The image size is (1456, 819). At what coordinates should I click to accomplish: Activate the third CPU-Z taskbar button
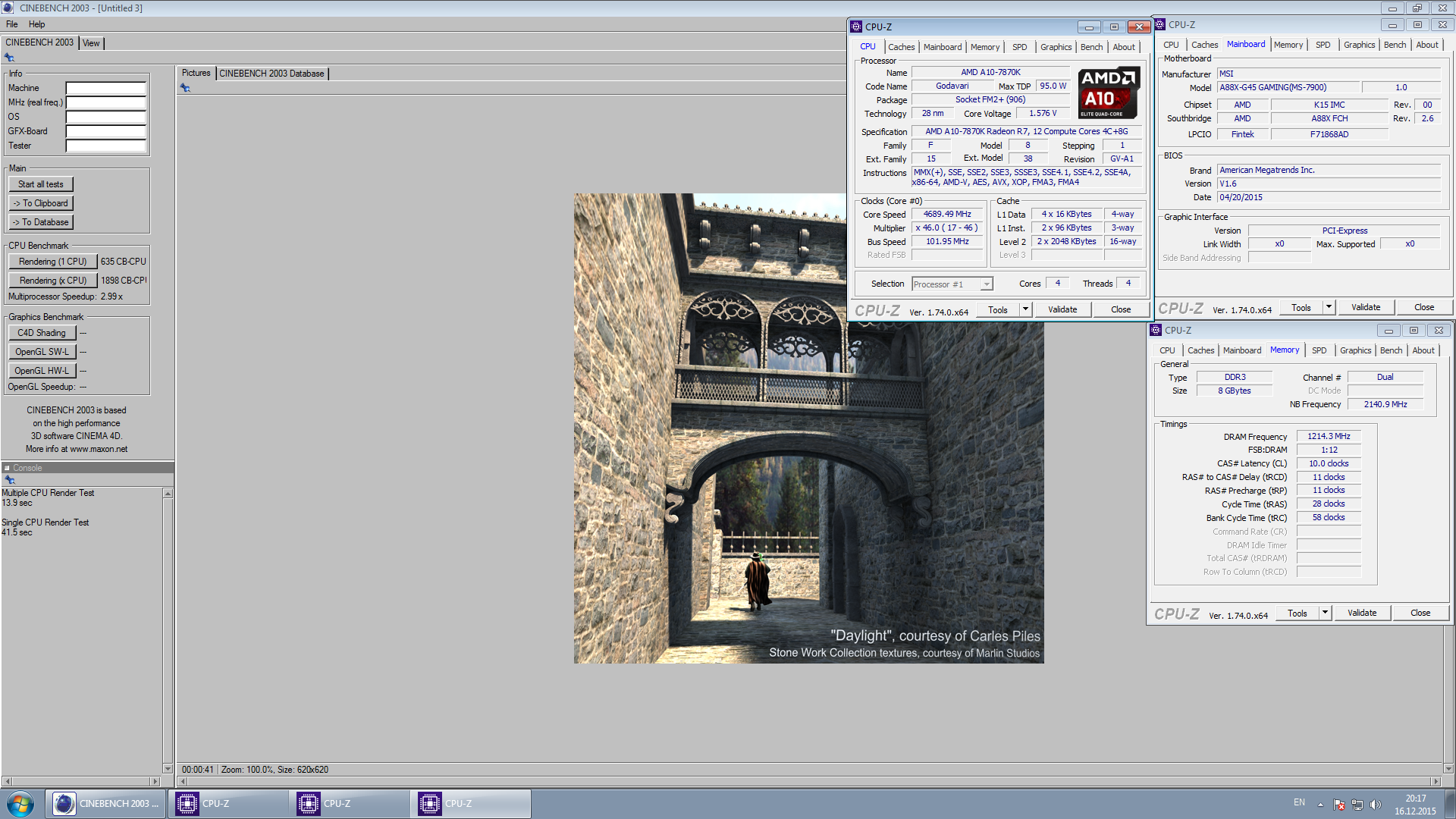pyautogui.click(x=470, y=804)
